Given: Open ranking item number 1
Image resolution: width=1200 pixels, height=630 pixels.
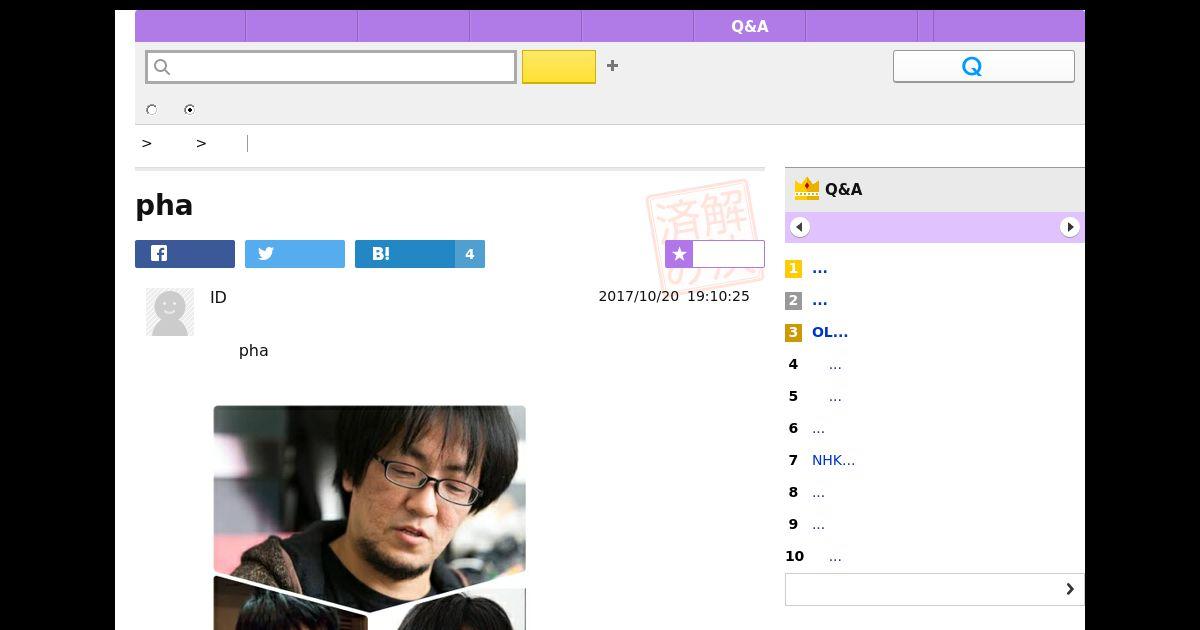Looking at the screenshot, I should pyautogui.click(x=820, y=269).
